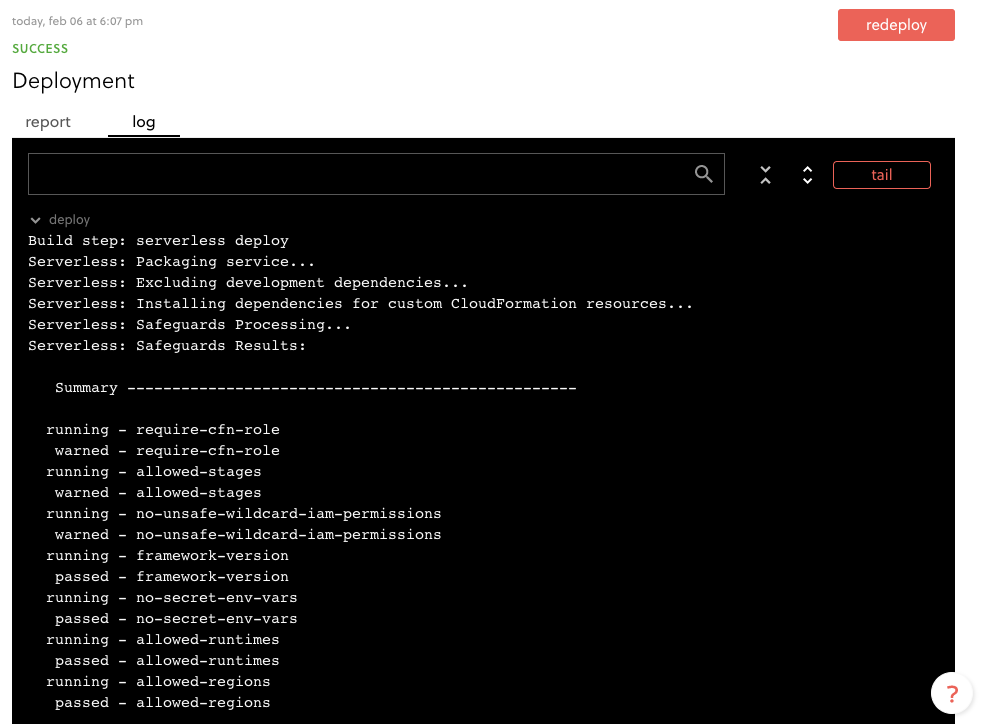Click line about custom CloudFormation resources
Viewport: 994px width, 724px height.
[x=360, y=304]
